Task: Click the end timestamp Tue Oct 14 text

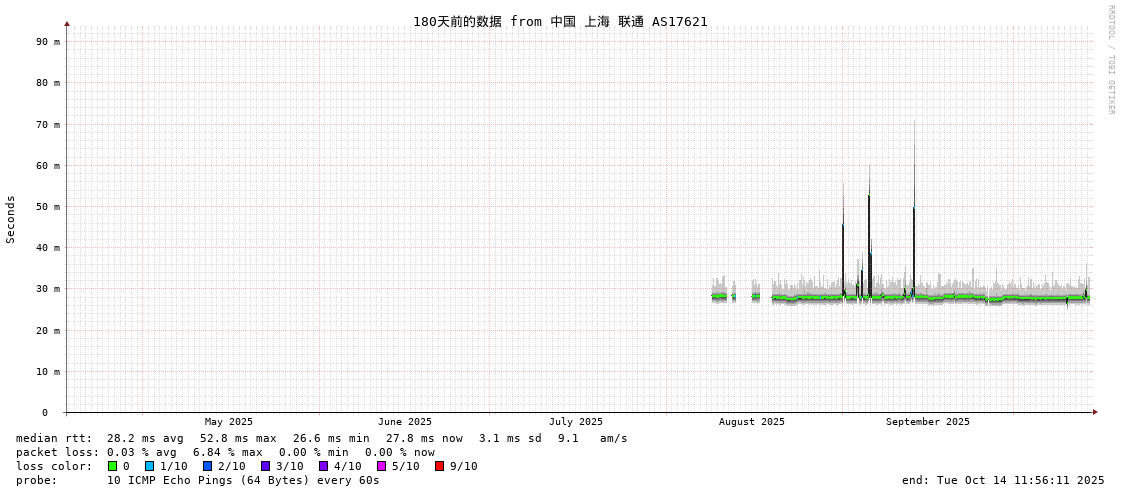Action: (x=1003, y=480)
